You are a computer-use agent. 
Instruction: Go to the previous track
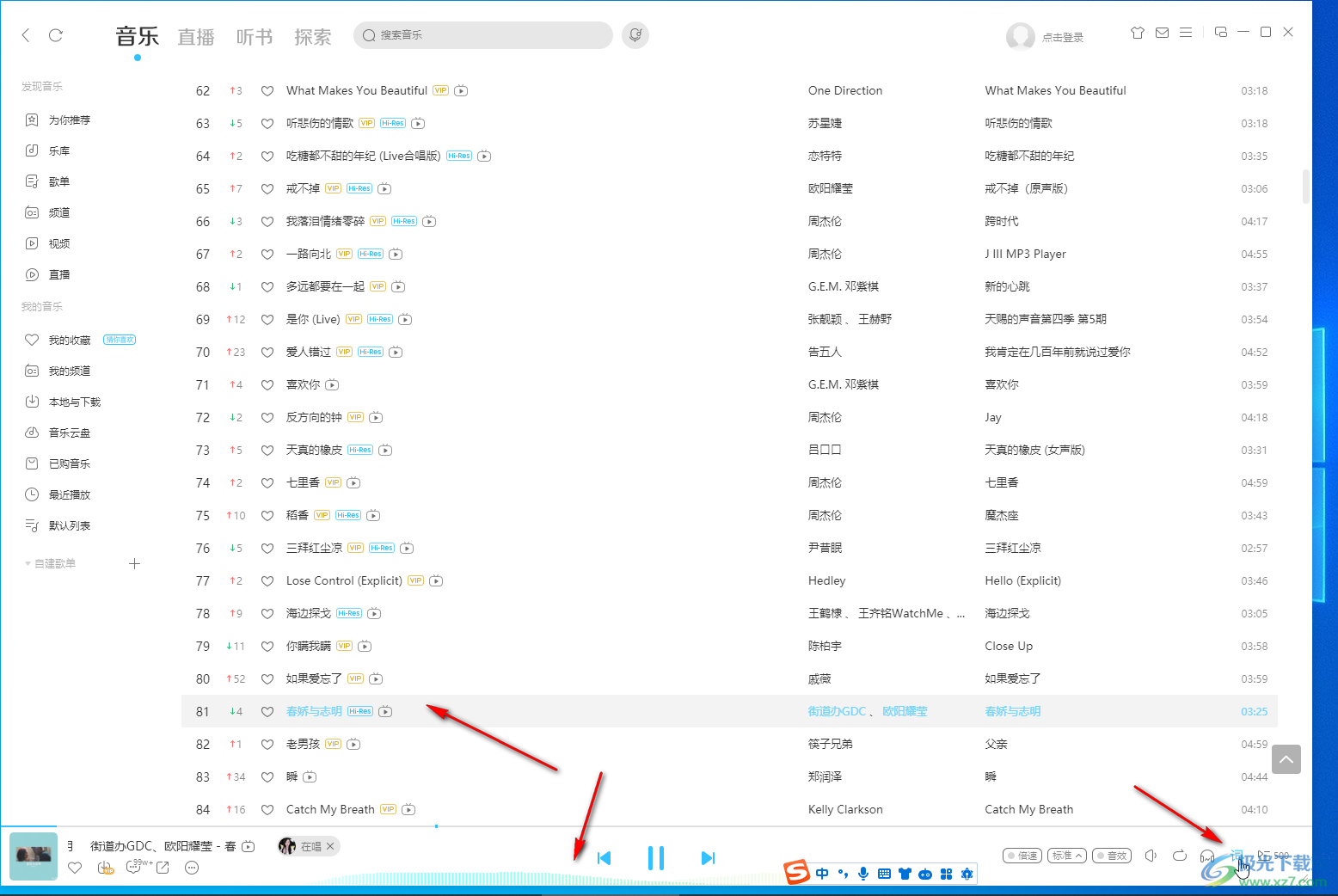coord(604,858)
